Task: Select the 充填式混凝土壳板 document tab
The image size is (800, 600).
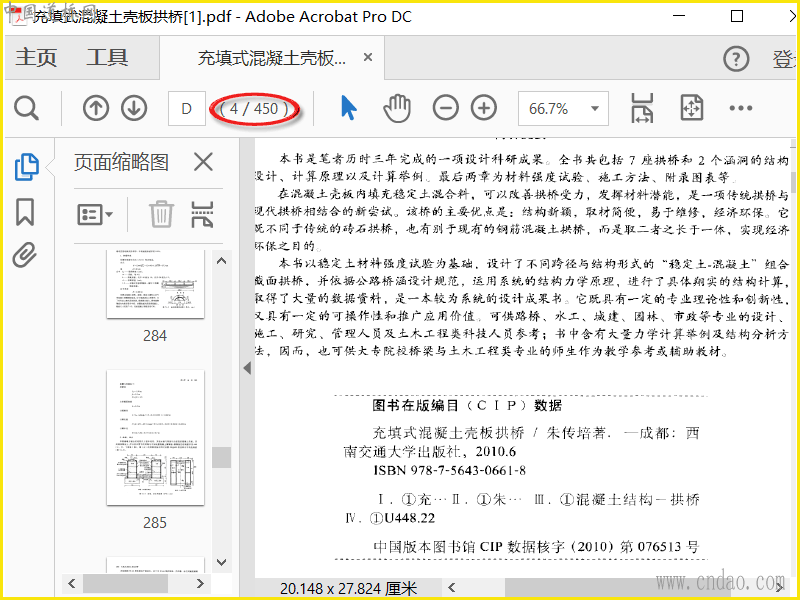Action: [271, 58]
